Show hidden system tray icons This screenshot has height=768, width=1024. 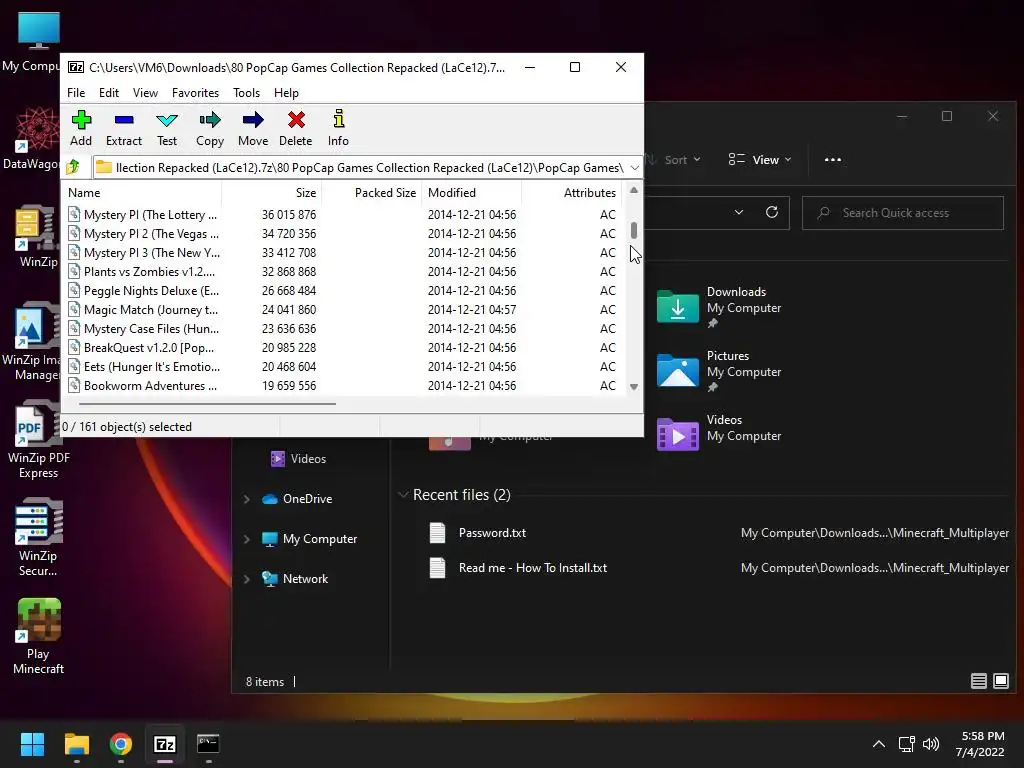click(x=879, y=744)
